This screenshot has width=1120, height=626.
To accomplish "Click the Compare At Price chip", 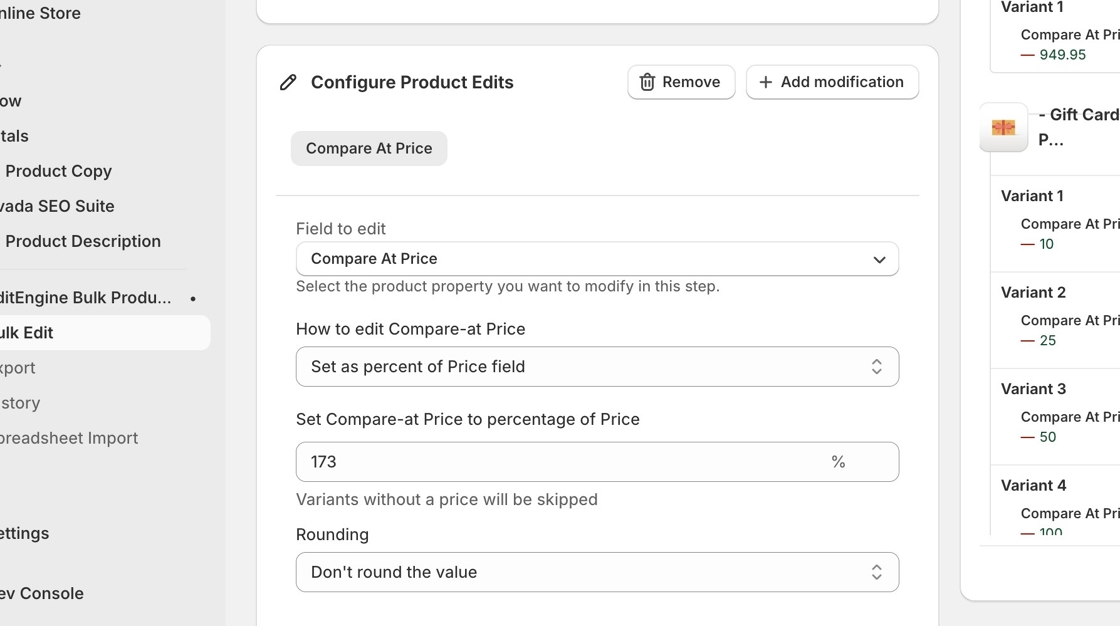I will [369, 148].
